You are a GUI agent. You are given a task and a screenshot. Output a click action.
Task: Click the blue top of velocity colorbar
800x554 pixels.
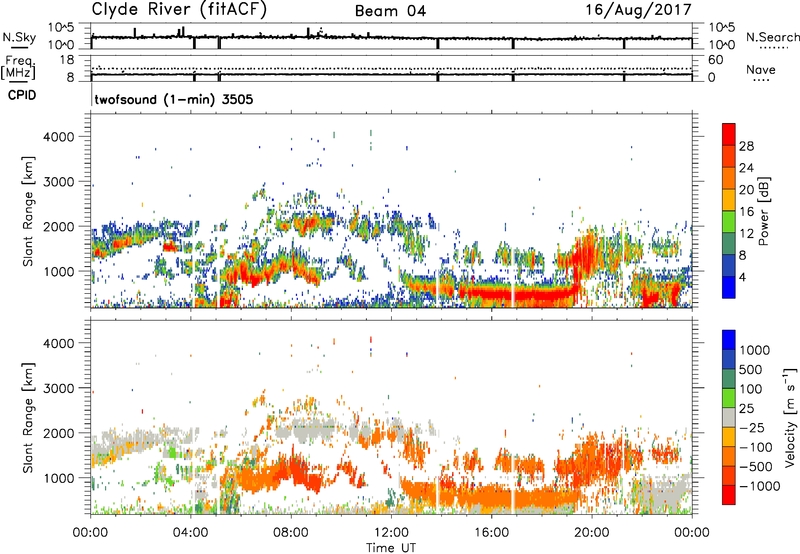pyautogui.click(x=729, y=339)
